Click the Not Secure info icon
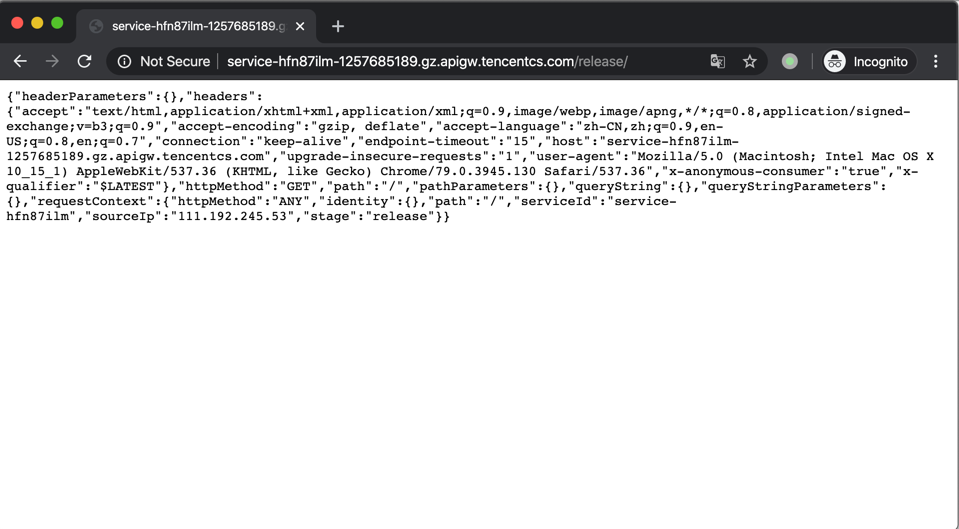Image resolution: width=959 pixels, height=529 pixels. click(124, 61)
